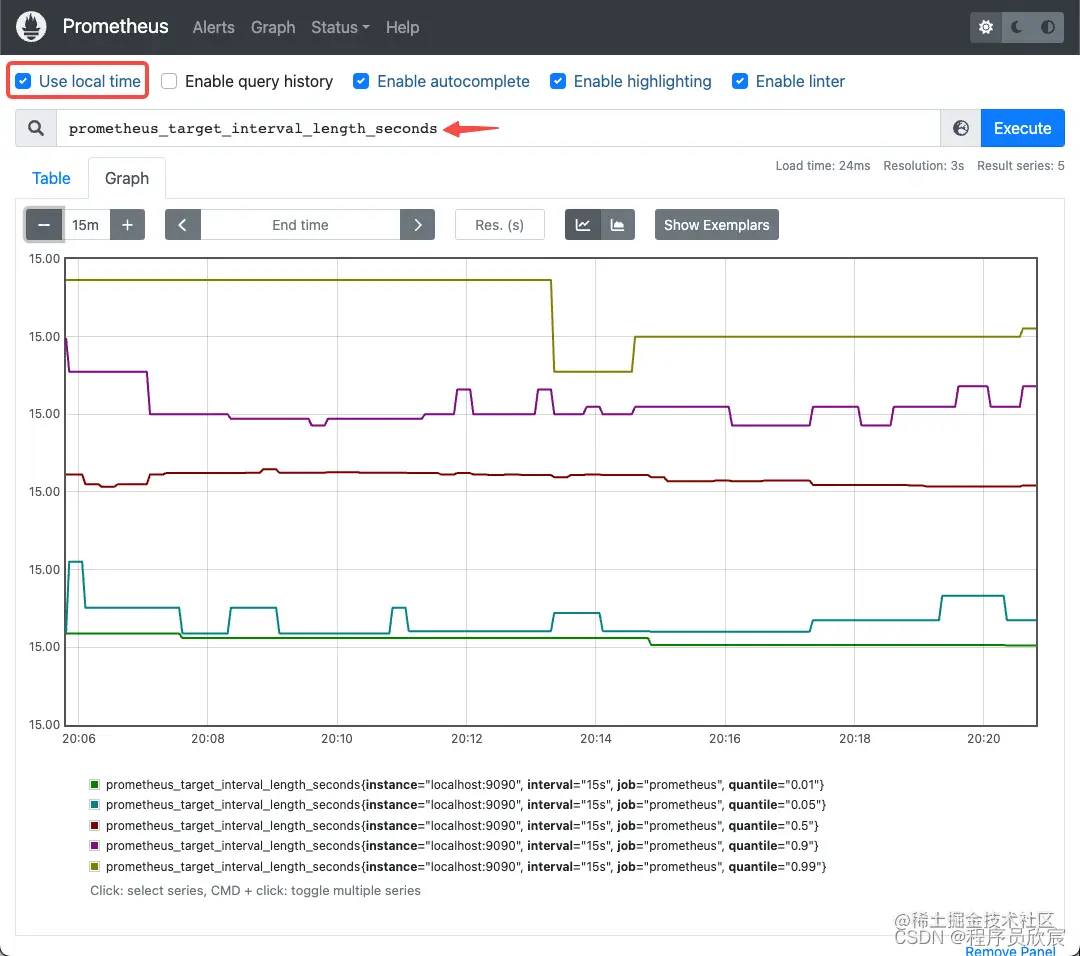Expand the Status dropdown menu
The height and width of the screenshot is (956, 1080).
(340, 27)
